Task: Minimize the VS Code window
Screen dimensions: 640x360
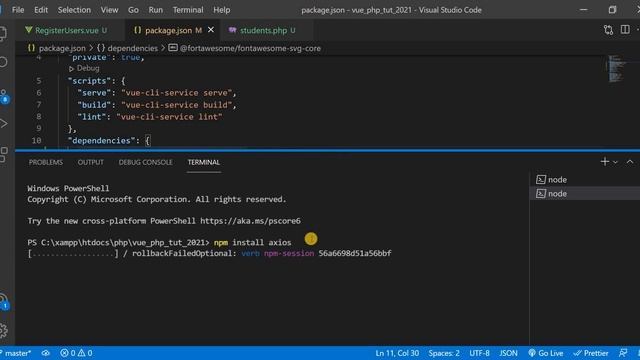Action: pos(584,10)
